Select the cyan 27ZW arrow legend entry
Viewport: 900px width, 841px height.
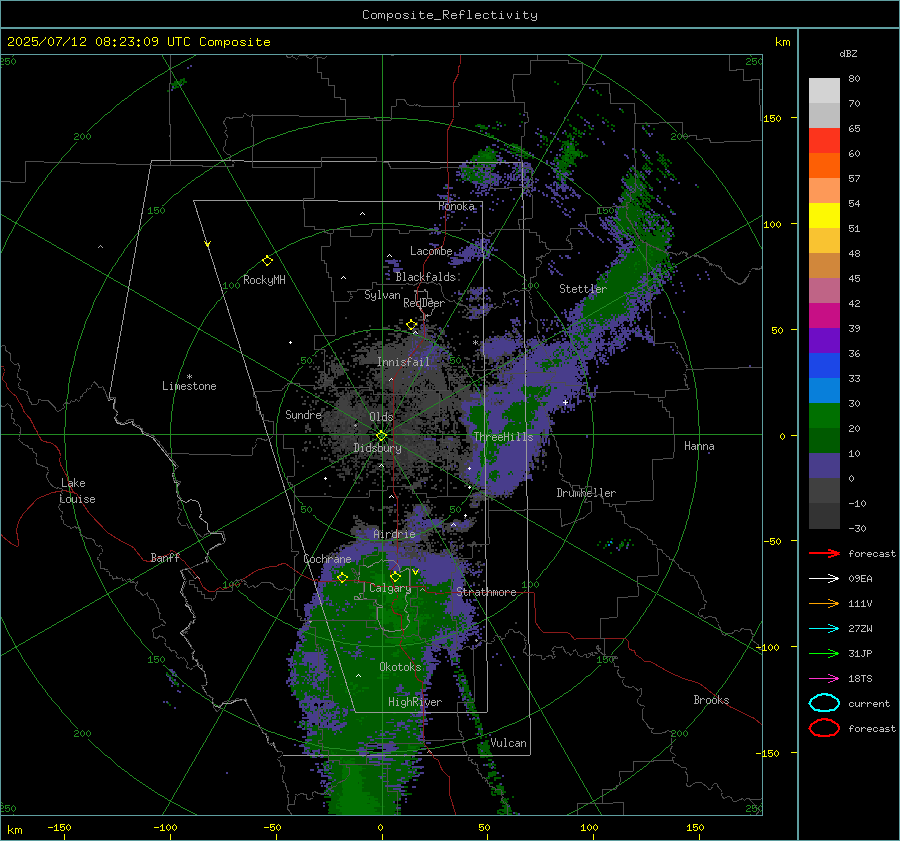(824, 629)
